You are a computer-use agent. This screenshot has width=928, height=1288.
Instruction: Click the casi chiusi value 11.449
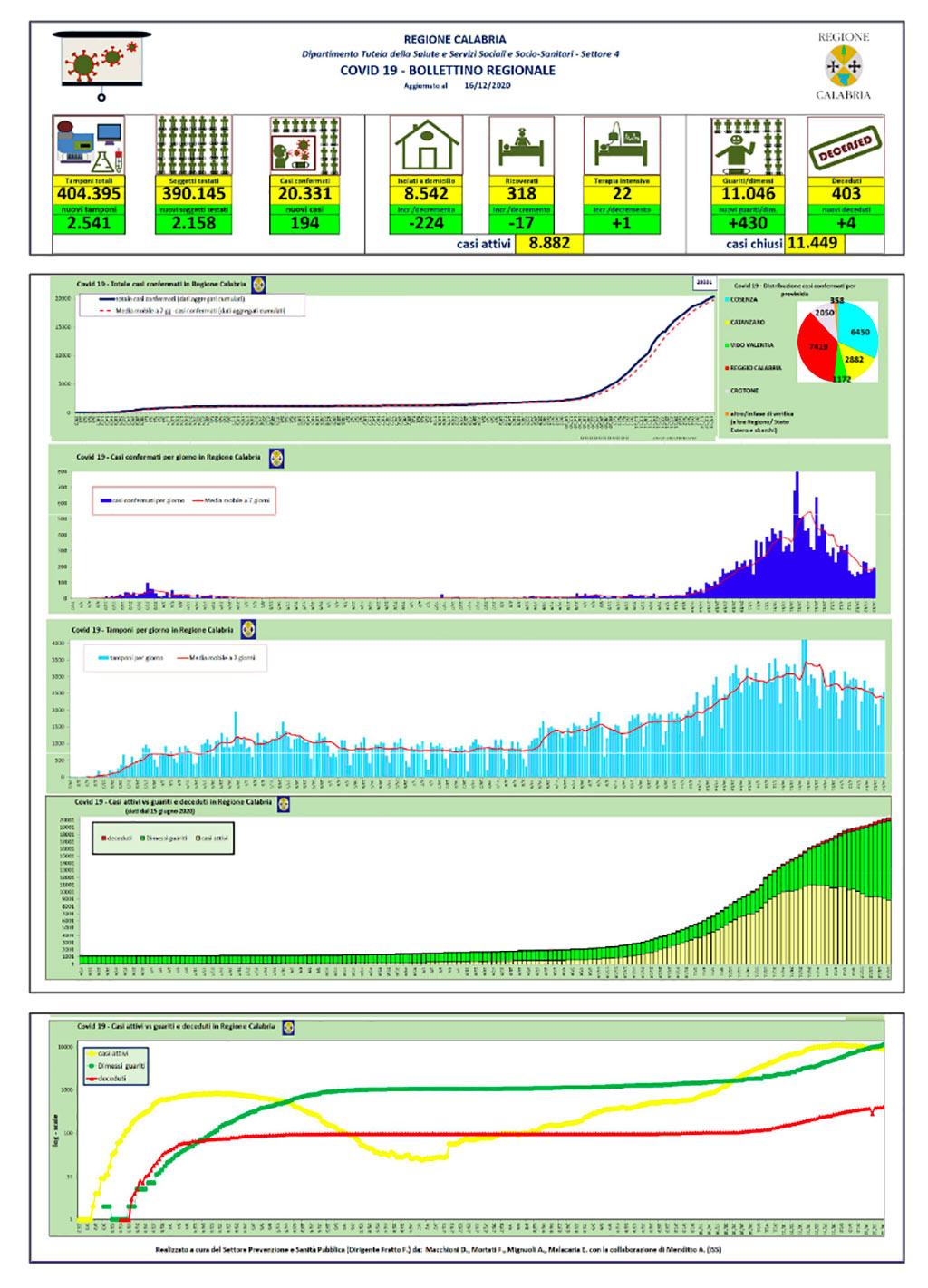[x=812, y=243]
